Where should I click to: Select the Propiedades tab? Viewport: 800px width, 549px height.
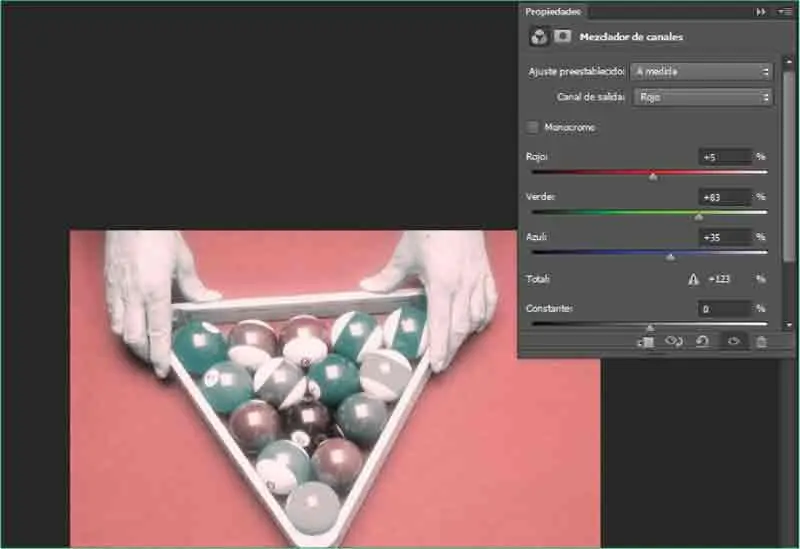point(552,11)
